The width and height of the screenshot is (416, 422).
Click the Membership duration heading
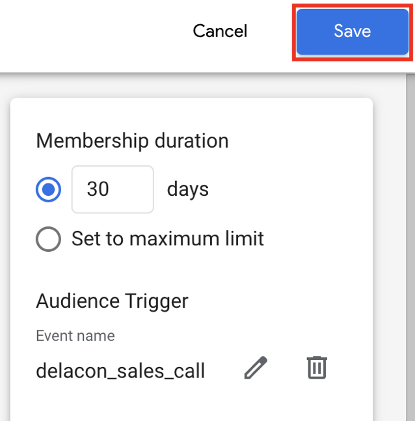132,141
